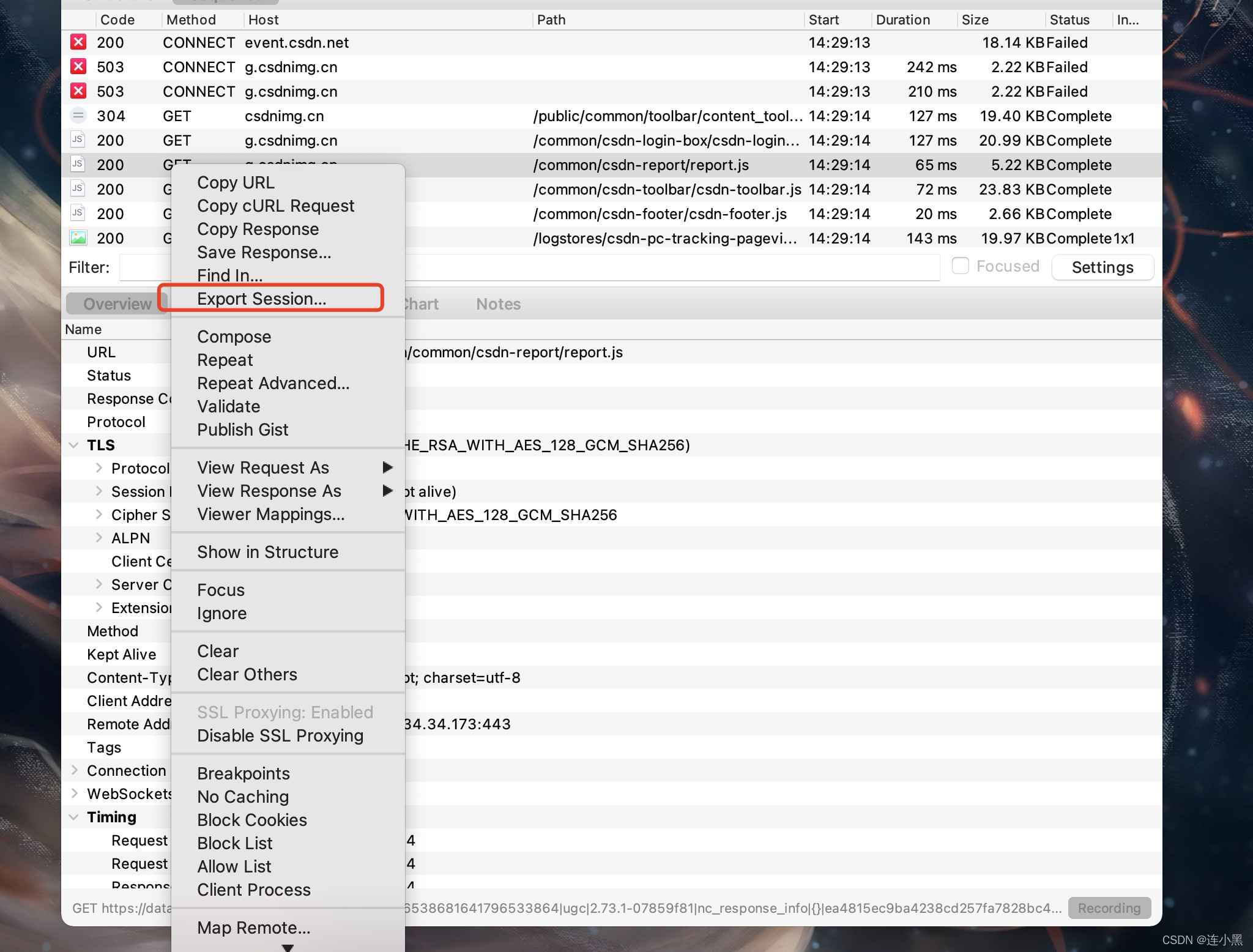Open View Request As submenu arrow
Viewport: 1253px width, 952px height.
click(x=387, y=468)
